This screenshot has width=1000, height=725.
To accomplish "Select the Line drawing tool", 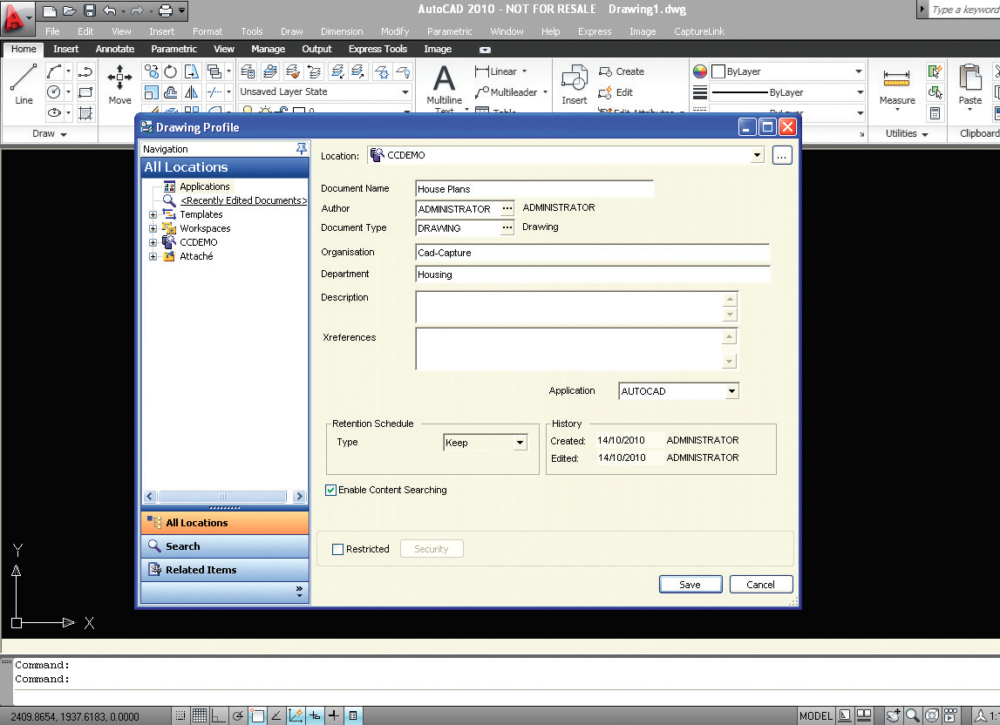I will 24,84.
